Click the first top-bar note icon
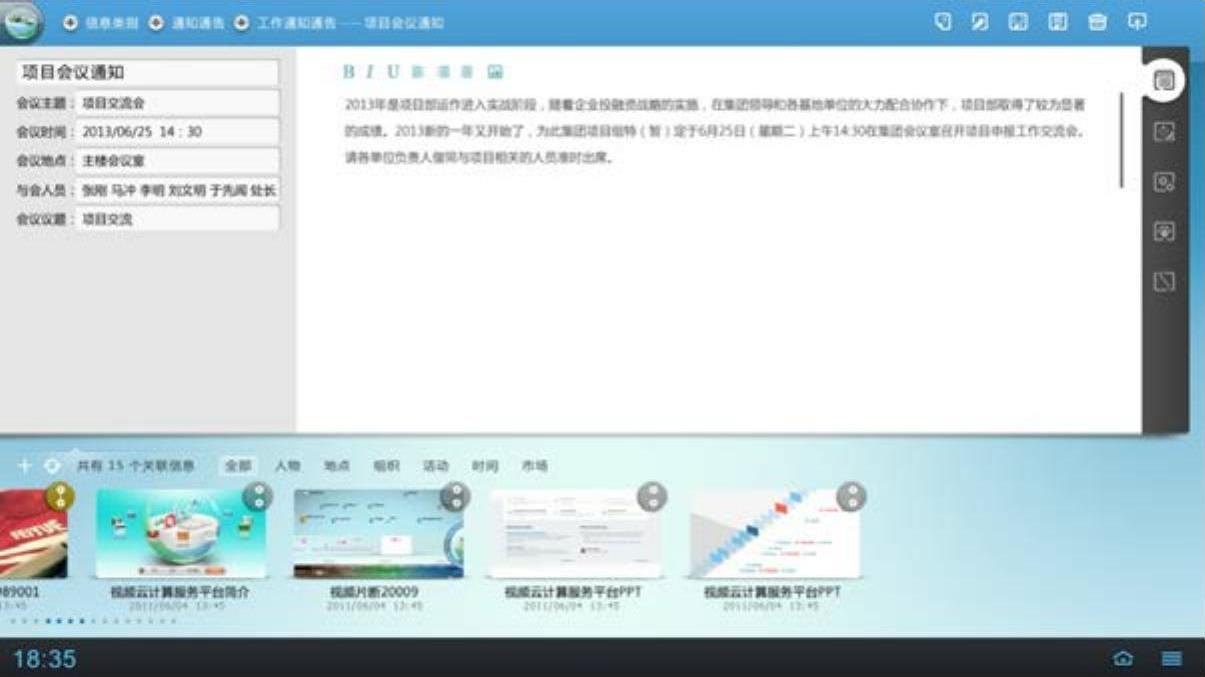The height and width of the screenshot is (677, 1205). tap(942, 21)
